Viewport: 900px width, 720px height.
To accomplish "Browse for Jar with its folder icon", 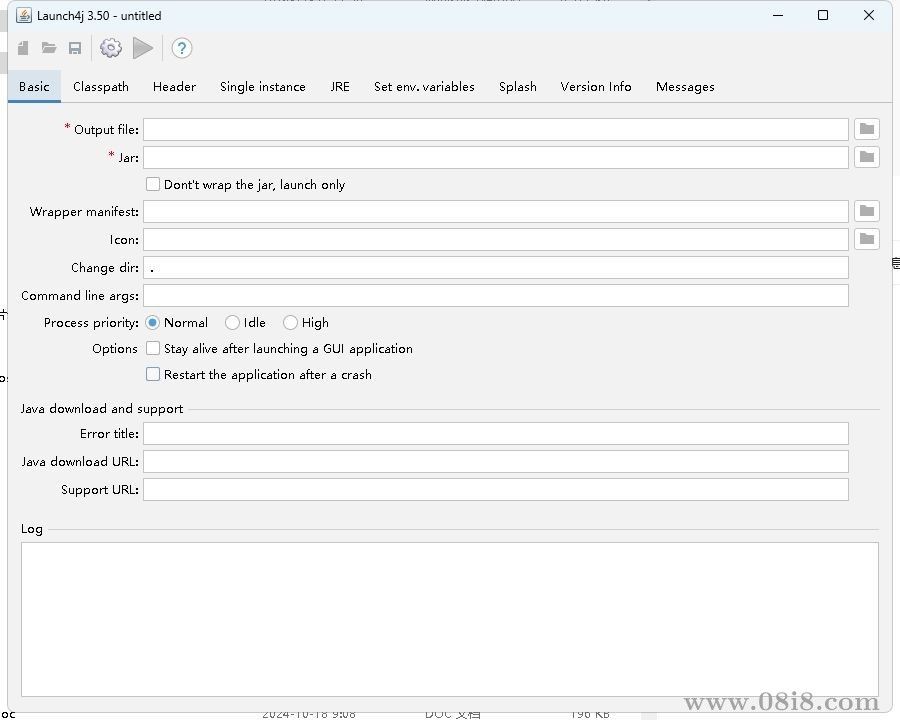I will click(x=867, y=157).
